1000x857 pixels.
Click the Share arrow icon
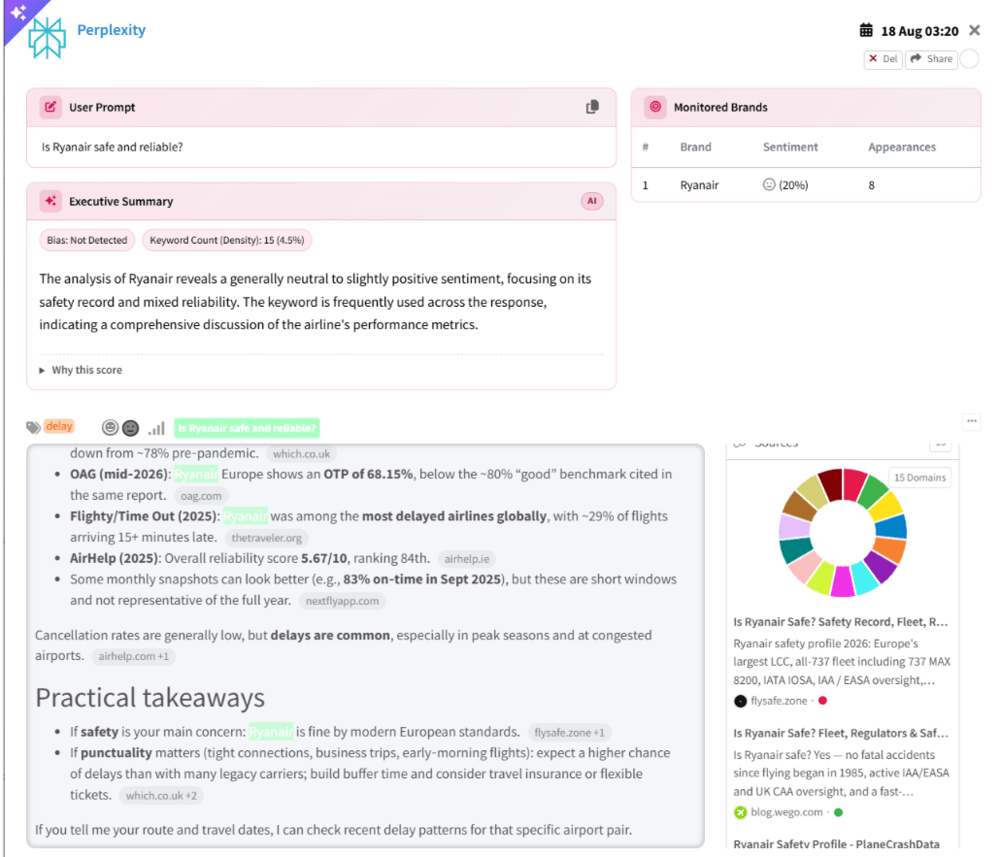pyautogui.click(x=916, y=59)
